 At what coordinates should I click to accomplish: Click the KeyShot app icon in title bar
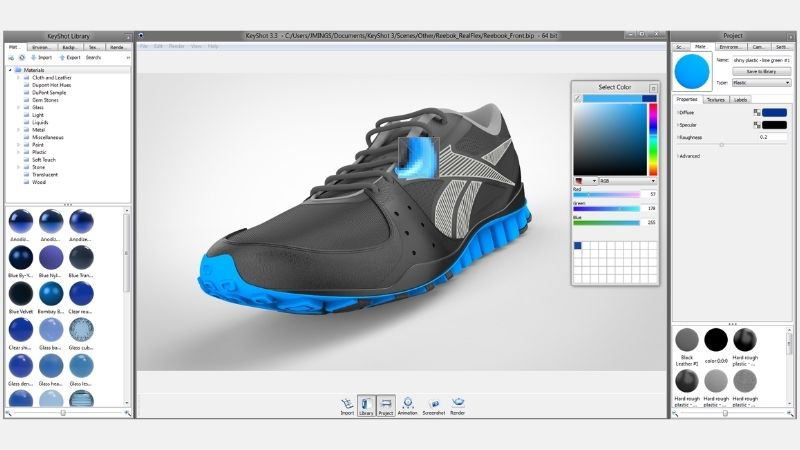[141, 36]
